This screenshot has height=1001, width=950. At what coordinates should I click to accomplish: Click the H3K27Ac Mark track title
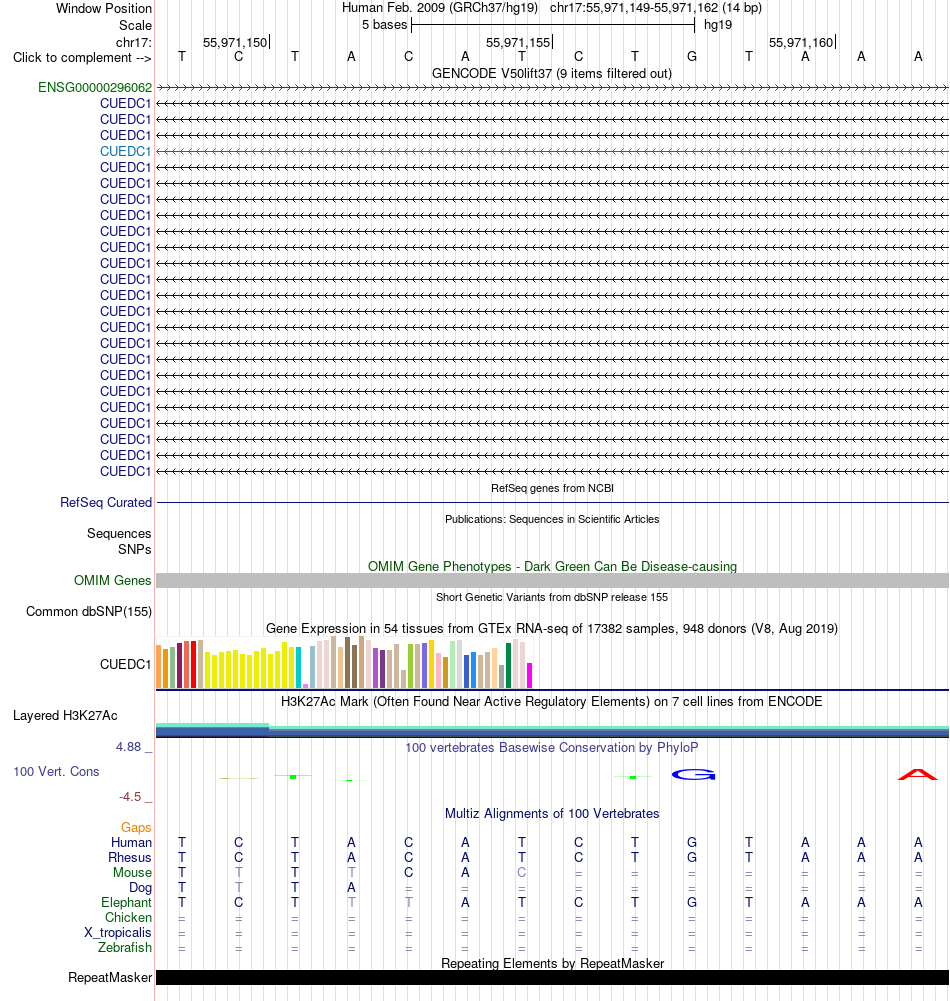coord(552,702)
